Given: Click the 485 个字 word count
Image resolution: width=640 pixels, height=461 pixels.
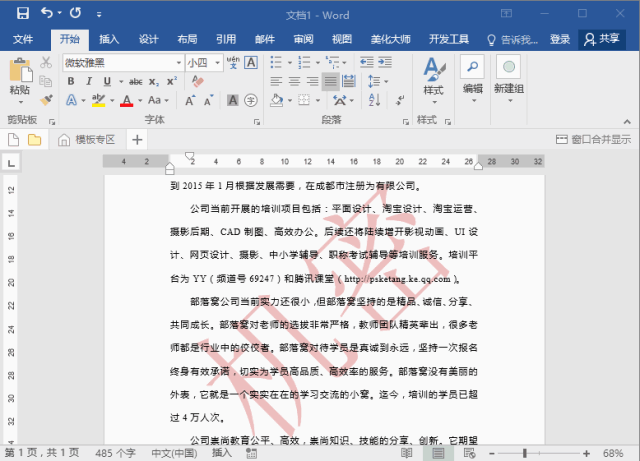Looking at the screenshot, I should (x=116, y=453).
